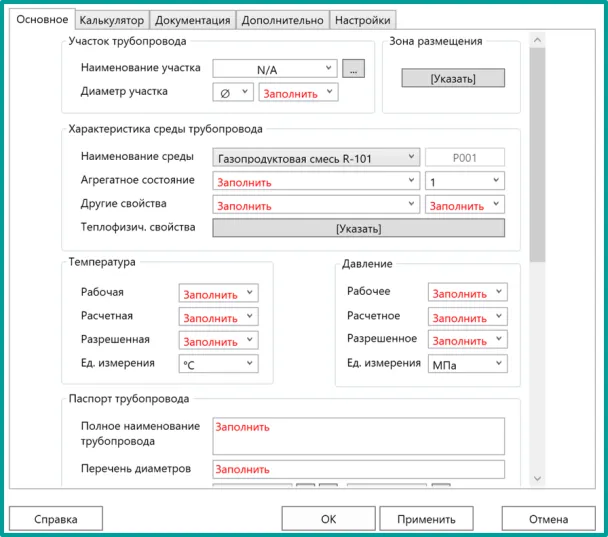Expand the Наименование среды dropdown

(x=316, y=157)
